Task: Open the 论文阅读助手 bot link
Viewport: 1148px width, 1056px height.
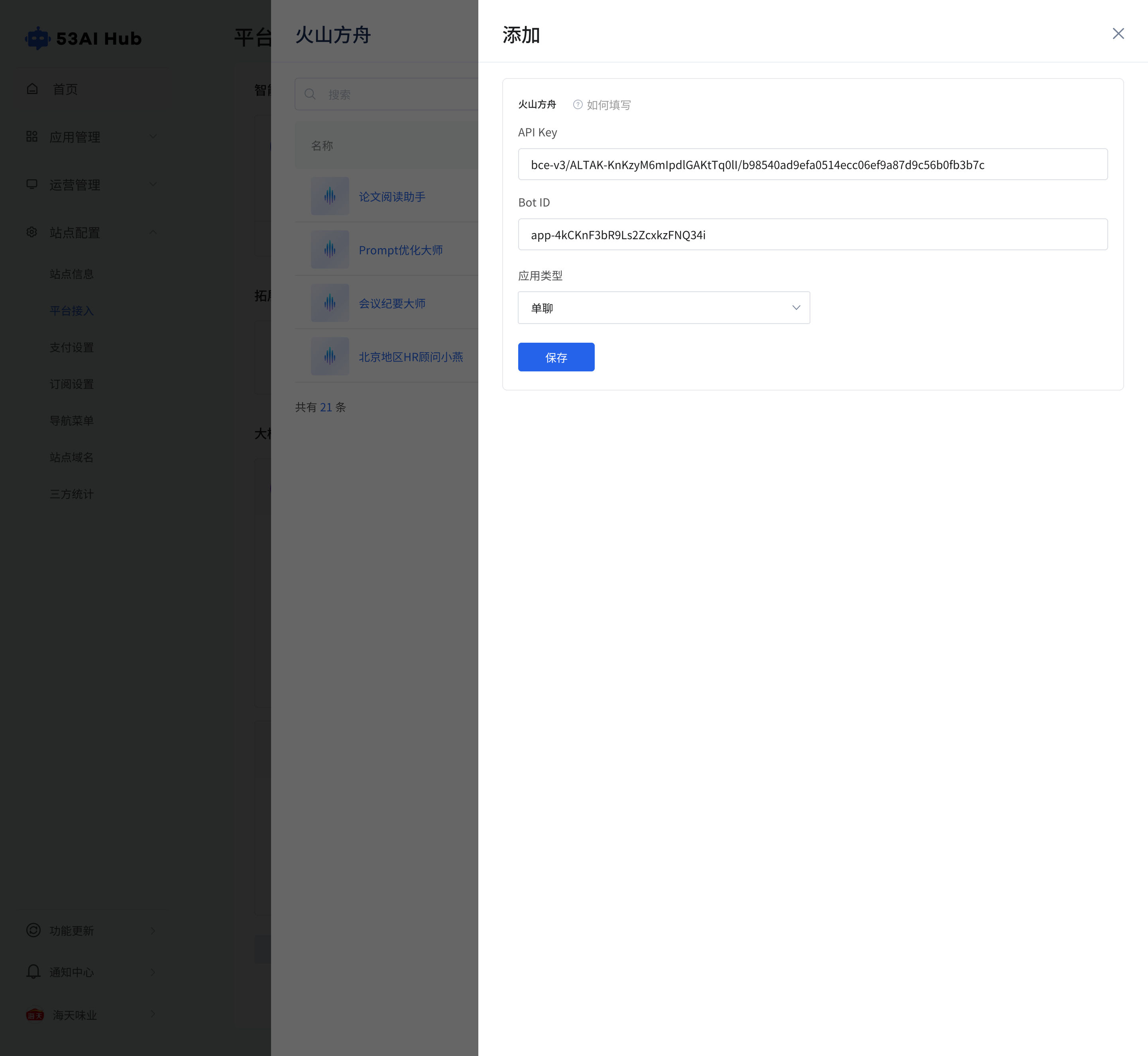Action: click(391, 196)
